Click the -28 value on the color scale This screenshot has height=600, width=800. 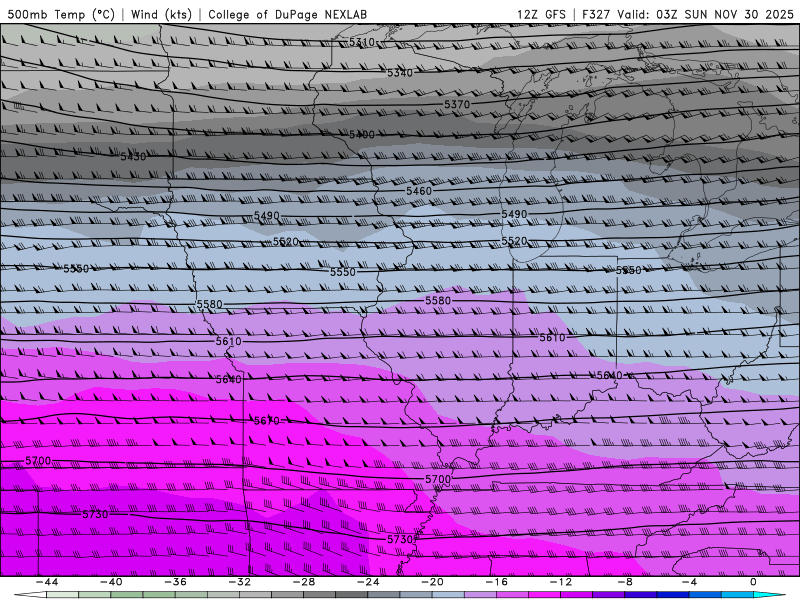pyautogui.click(x=304, y=582)
